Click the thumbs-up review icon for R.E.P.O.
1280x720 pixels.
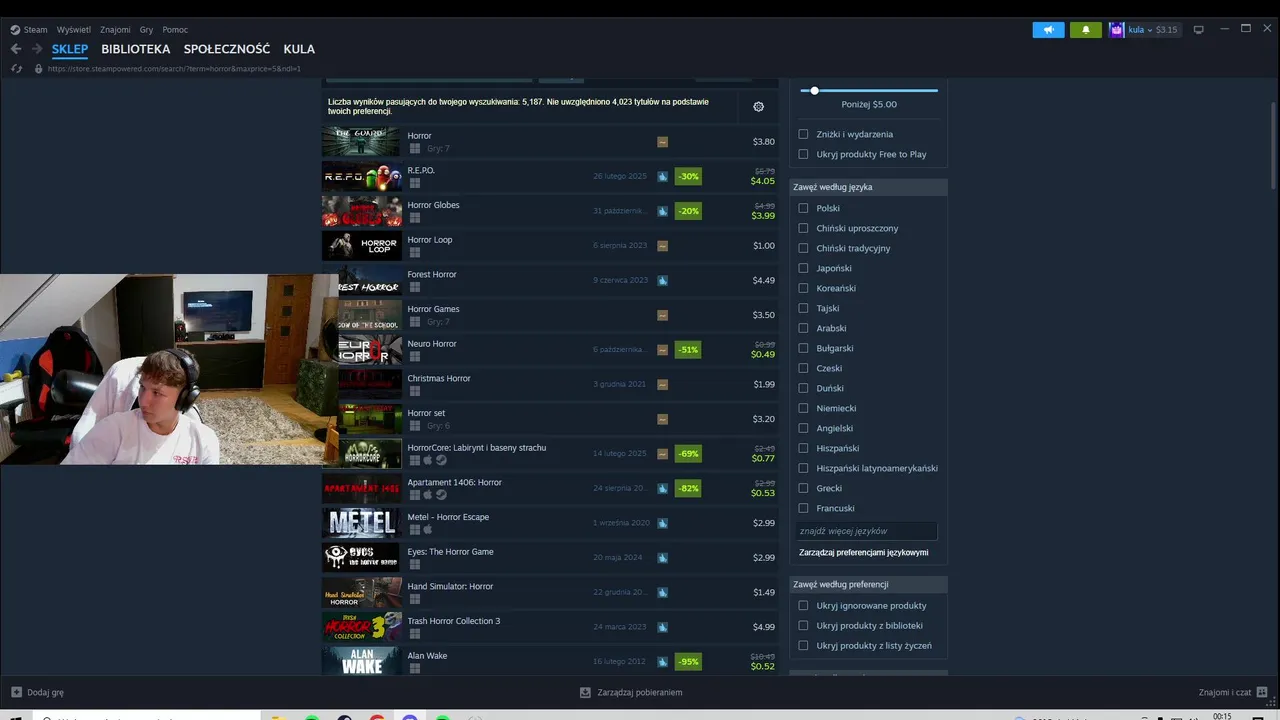click(x=662, y=176)
